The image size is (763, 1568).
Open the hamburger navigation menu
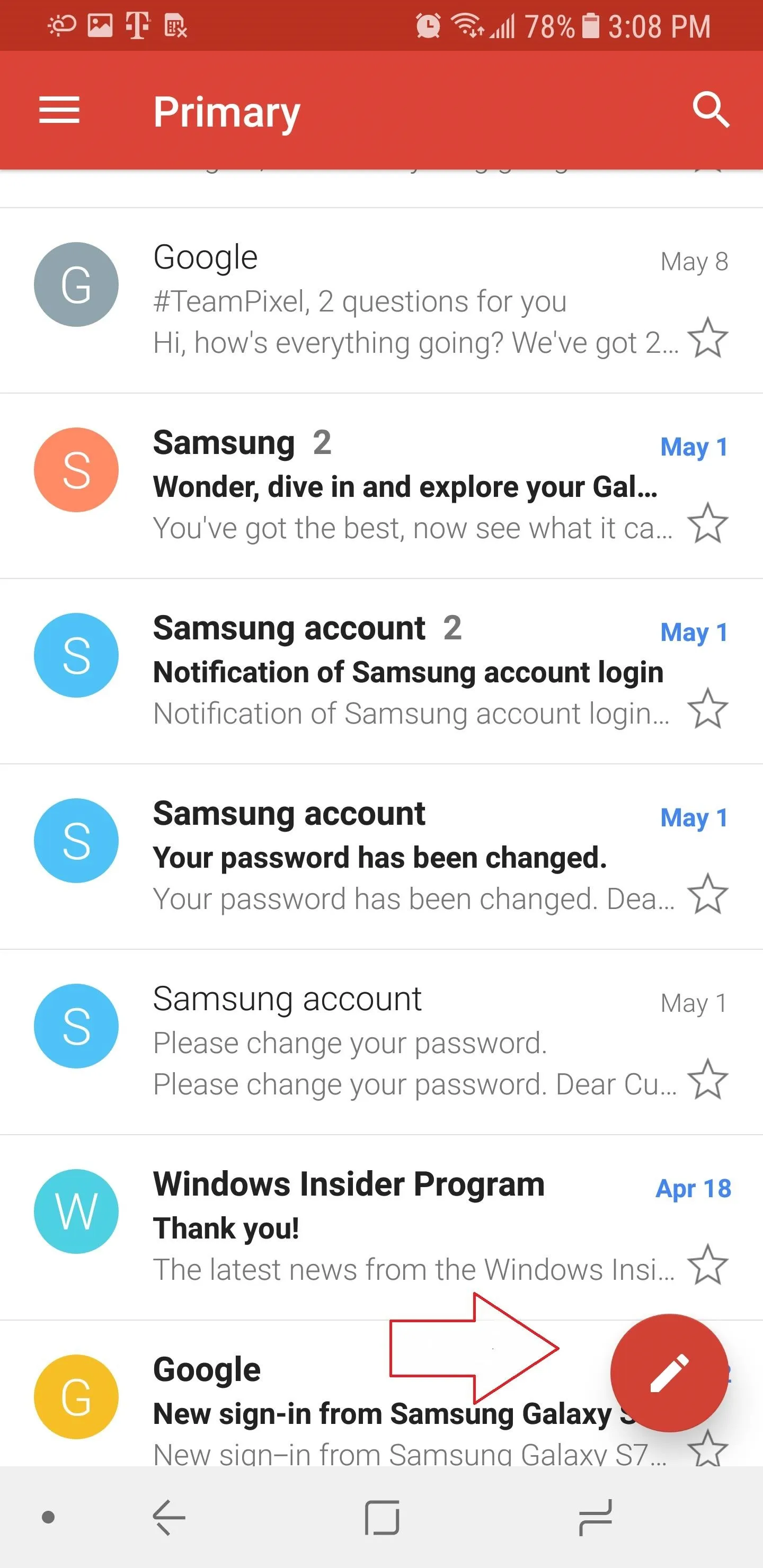[x=59, y=110]
